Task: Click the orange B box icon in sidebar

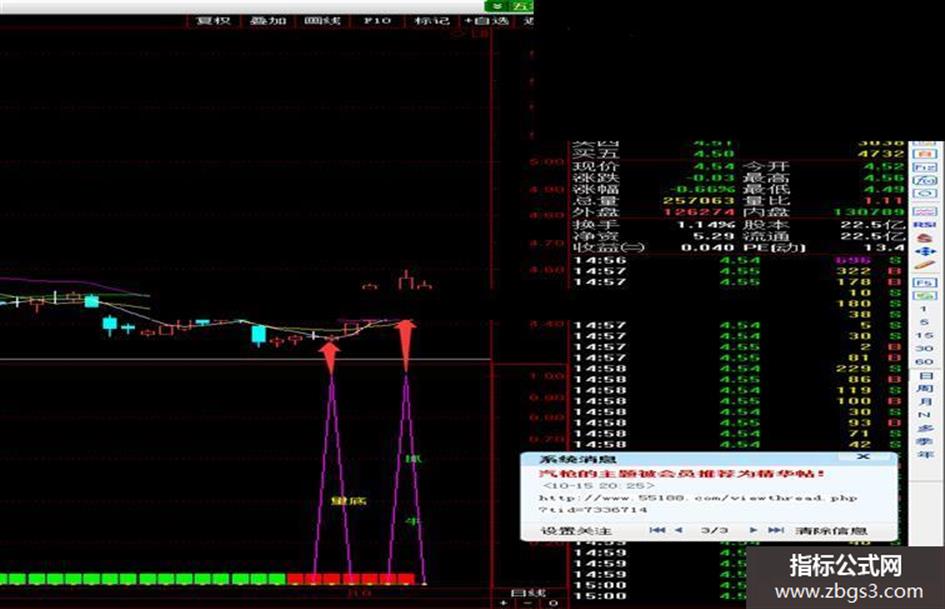Action: pyautogui.click(x=925, y=154)
